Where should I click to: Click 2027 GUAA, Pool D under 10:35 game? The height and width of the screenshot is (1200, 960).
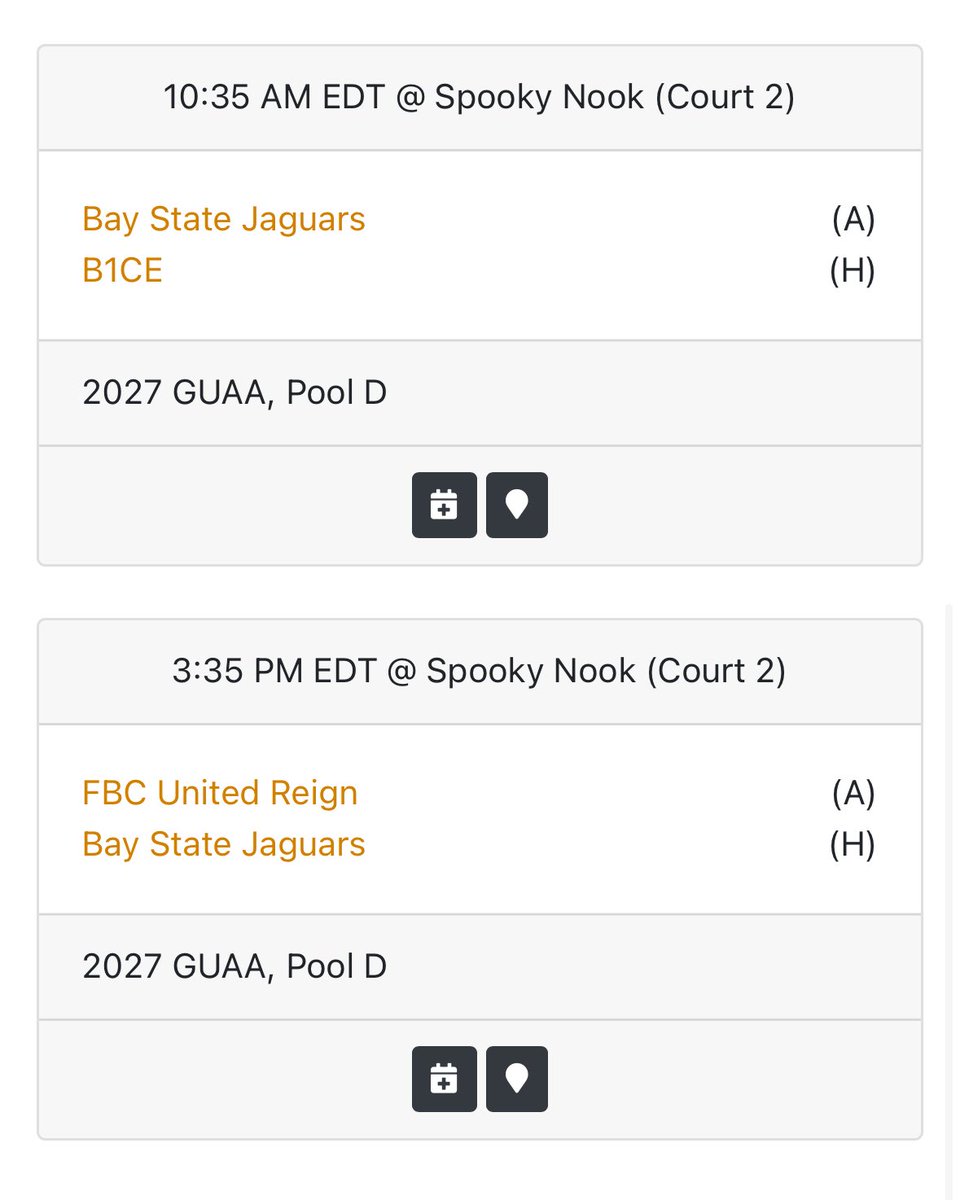235,393
